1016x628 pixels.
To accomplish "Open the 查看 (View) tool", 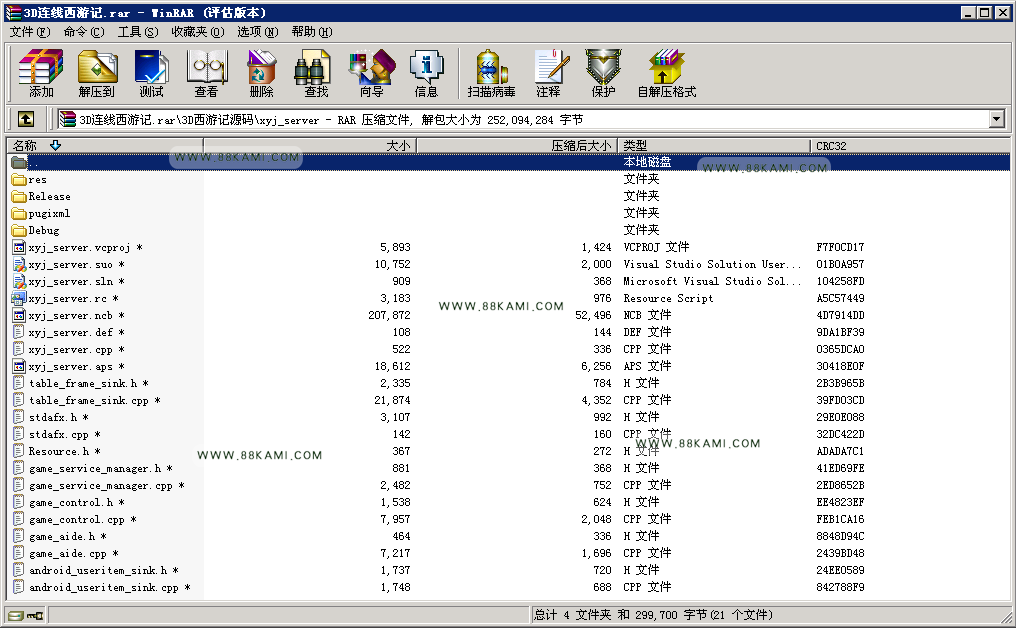I will tap(207, 73).
